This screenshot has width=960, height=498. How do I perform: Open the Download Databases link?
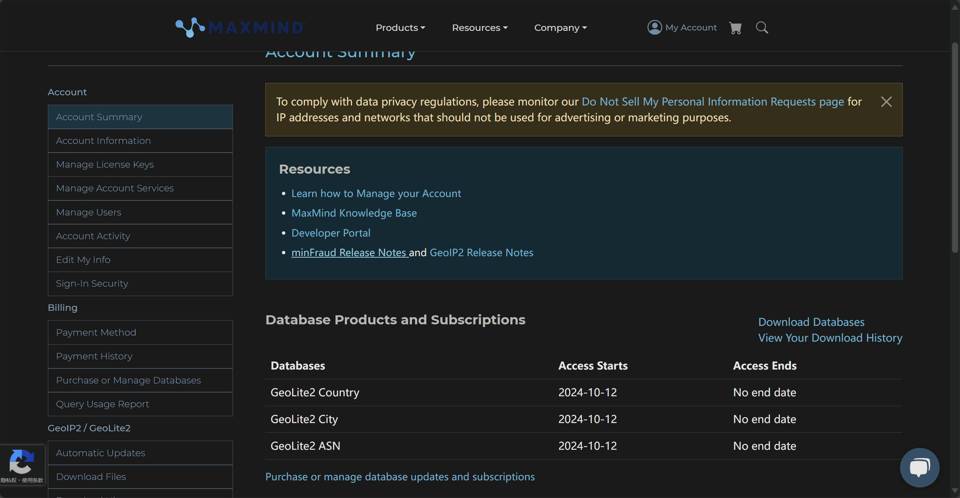[x=811, y=322]
